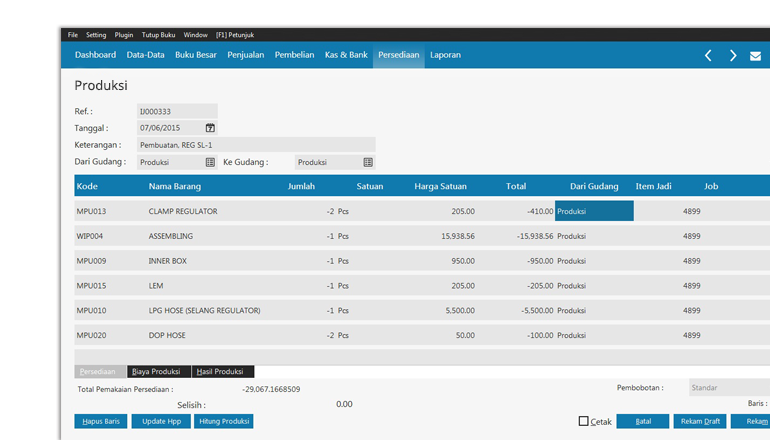This screenshot has width=770, height=440.
Task: Tick the Cetak checkbox
Action: (583, 421)
